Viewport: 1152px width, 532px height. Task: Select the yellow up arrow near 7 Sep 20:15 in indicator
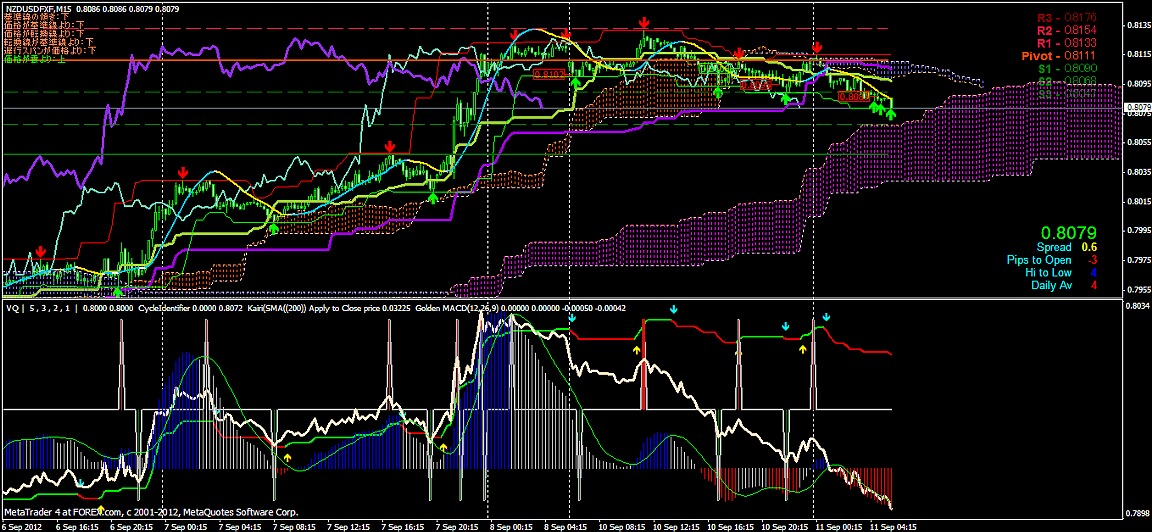(x=444, y=446)
